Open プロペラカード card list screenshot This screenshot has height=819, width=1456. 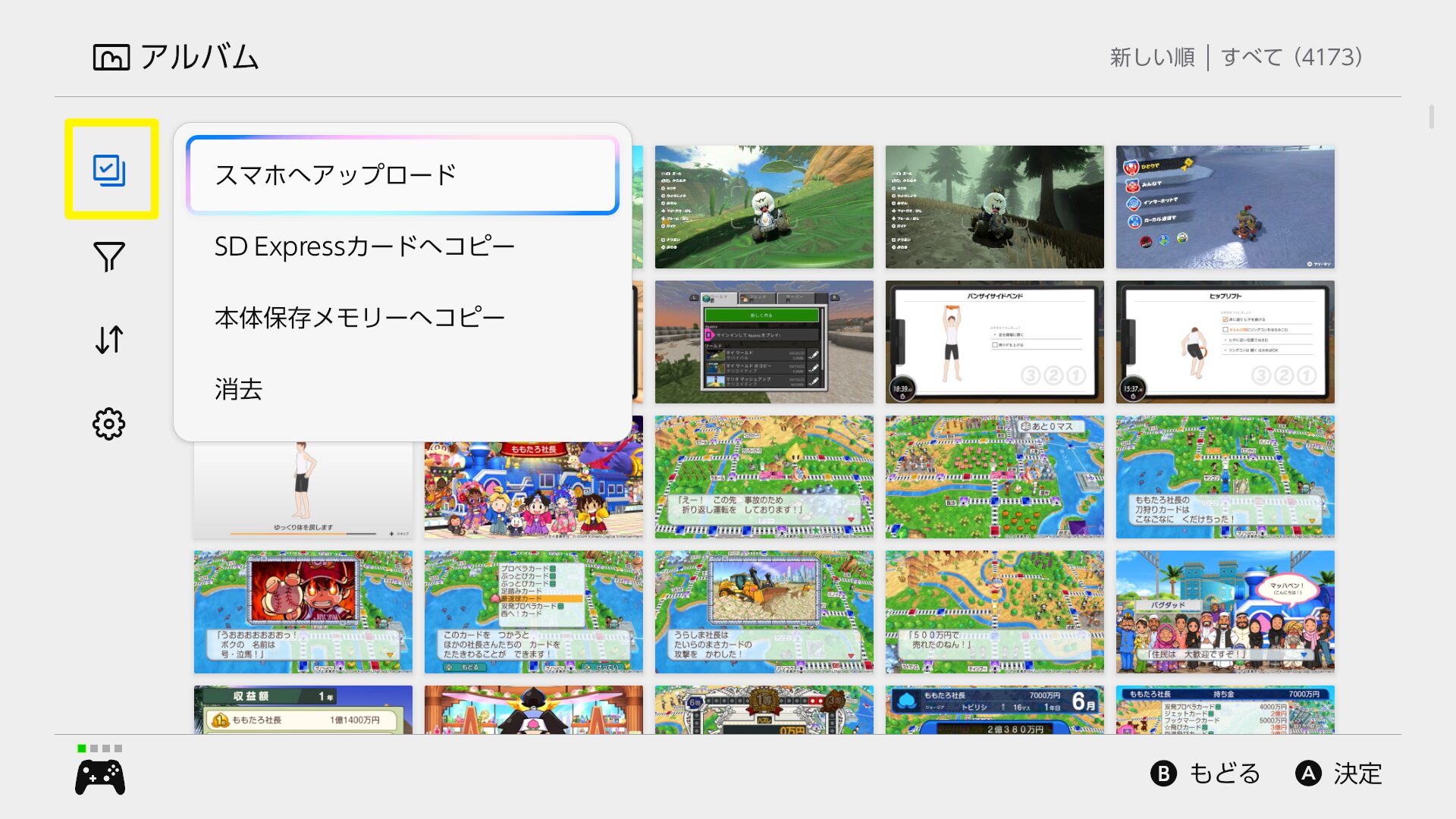[x=534, y=612]
